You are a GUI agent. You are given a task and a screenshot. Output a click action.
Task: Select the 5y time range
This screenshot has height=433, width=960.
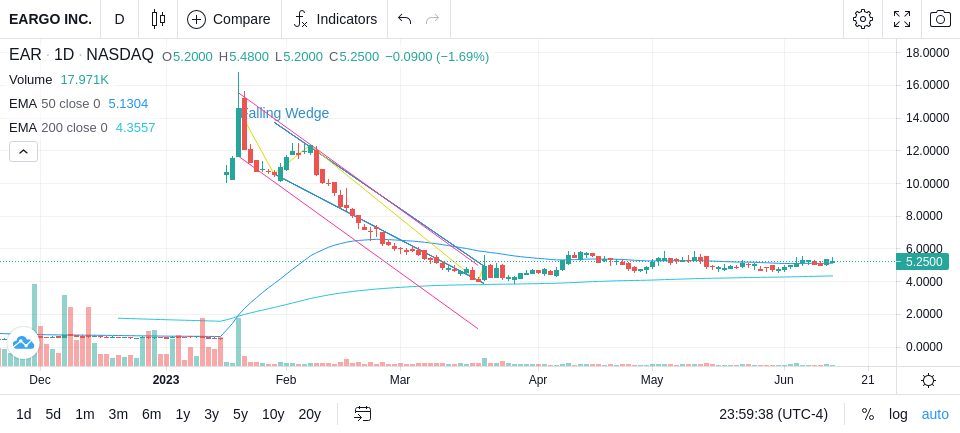[240, 415]
